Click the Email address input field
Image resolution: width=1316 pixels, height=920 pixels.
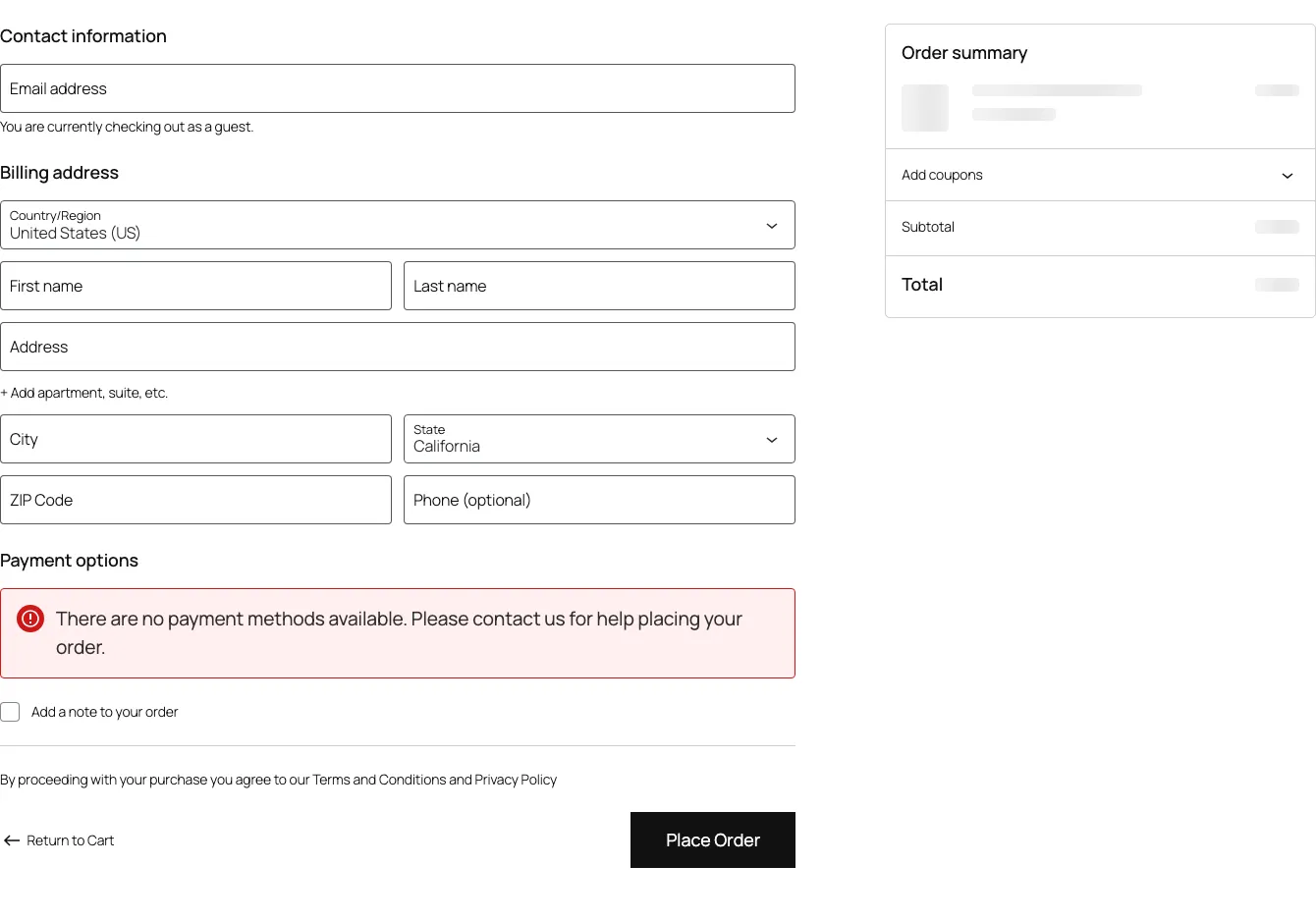(398, 88)
